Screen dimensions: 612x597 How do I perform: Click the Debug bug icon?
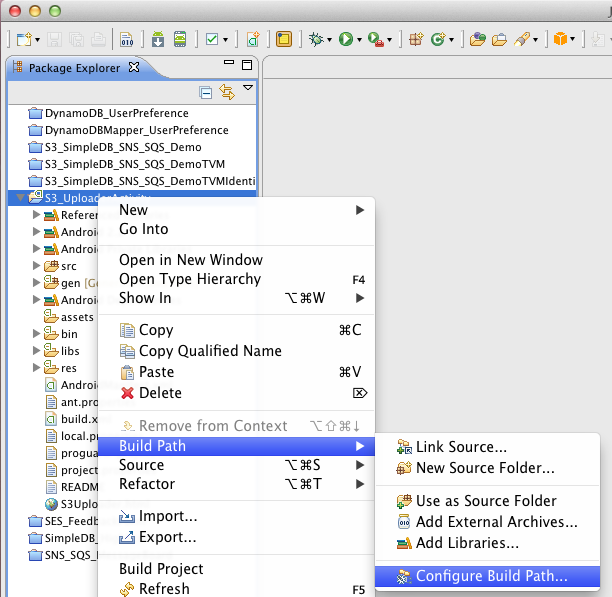(316, 39)
